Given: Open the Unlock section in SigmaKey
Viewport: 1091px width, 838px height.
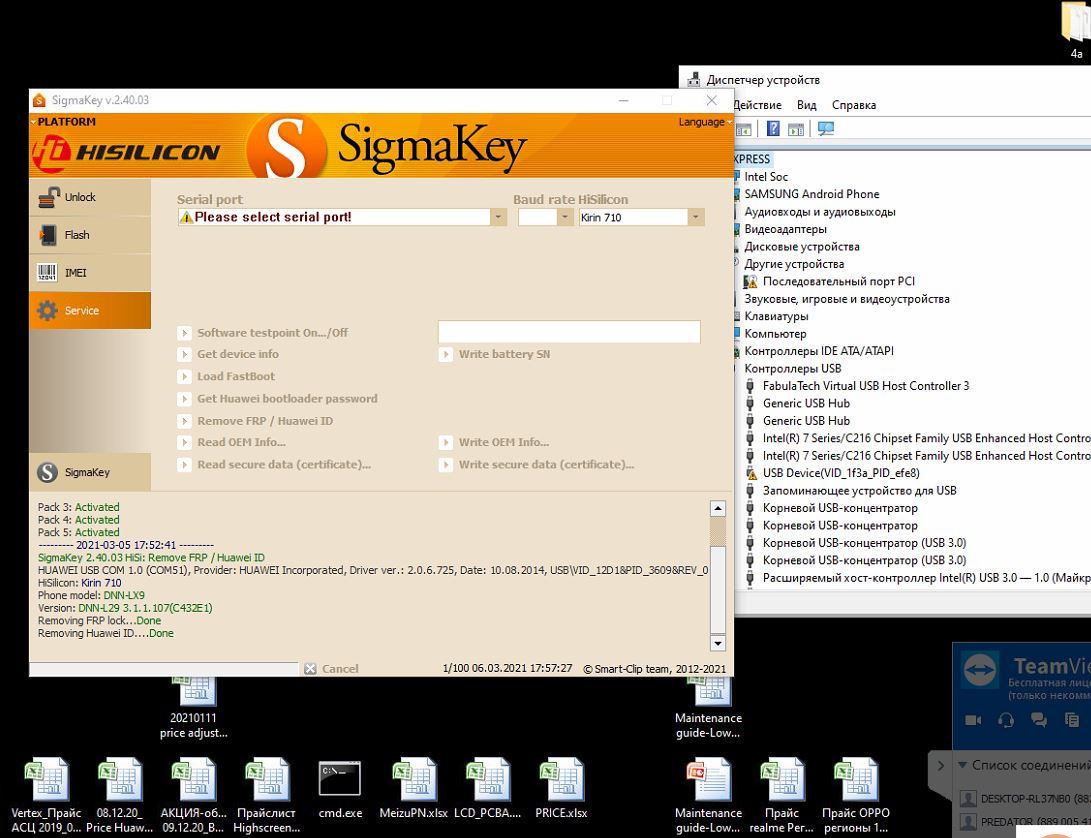Looking at the screenshot, I should click(x=90, y=197).
